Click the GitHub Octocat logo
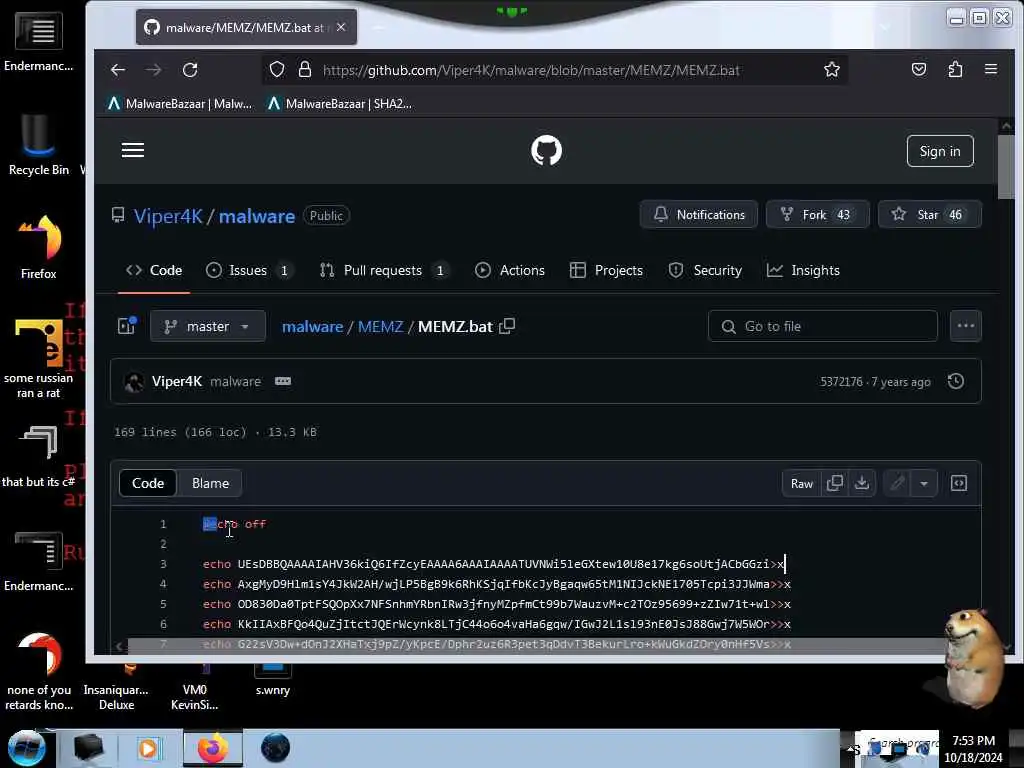Viewport: 1024px width, 768px height. coord(546,150)
